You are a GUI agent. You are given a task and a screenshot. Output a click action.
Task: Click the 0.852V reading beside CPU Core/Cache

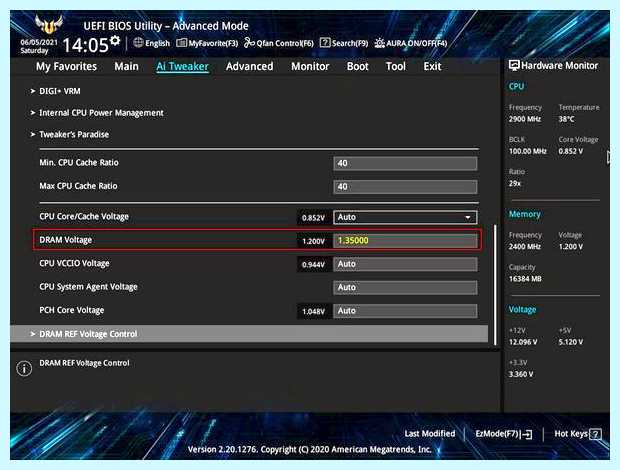tap(313, 218)
